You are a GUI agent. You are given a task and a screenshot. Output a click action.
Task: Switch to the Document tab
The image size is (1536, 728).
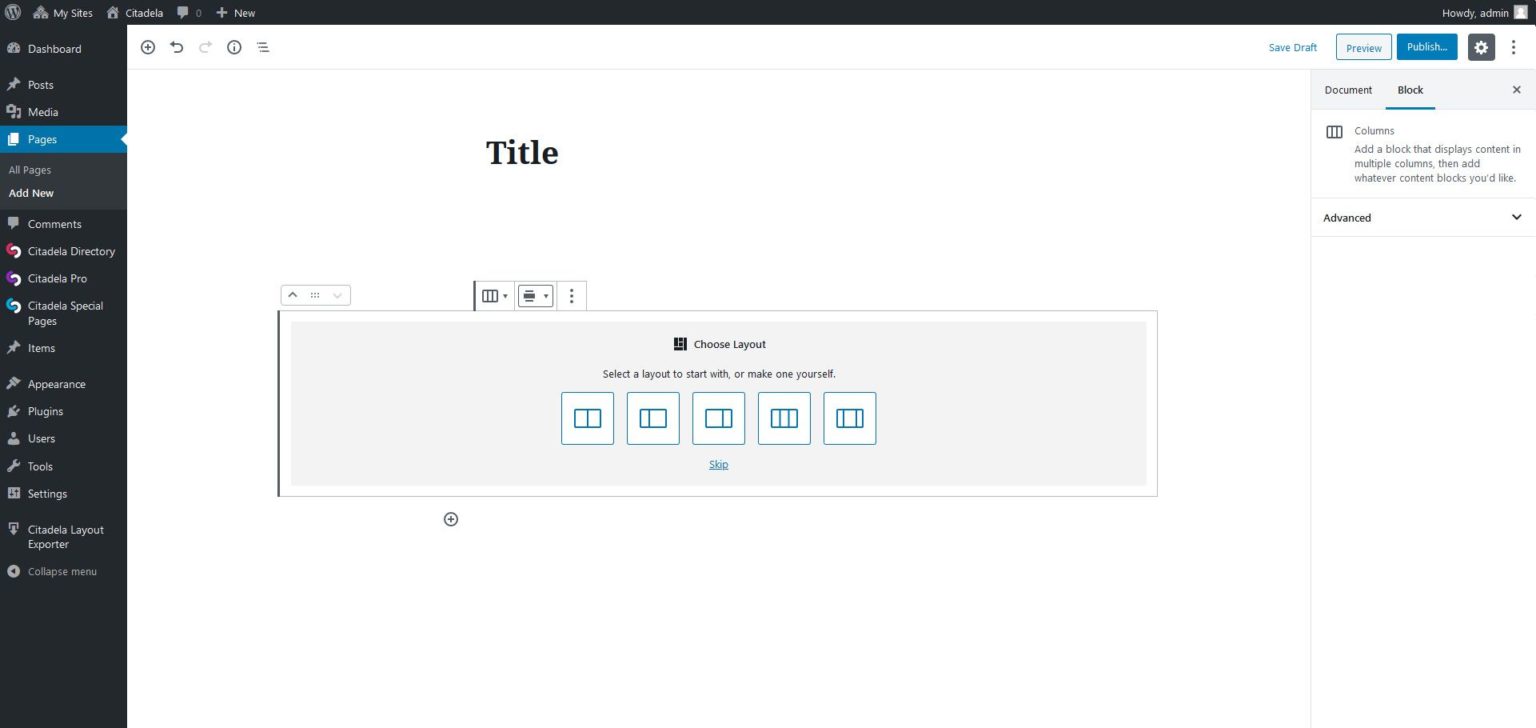(x=1347, y=89)
